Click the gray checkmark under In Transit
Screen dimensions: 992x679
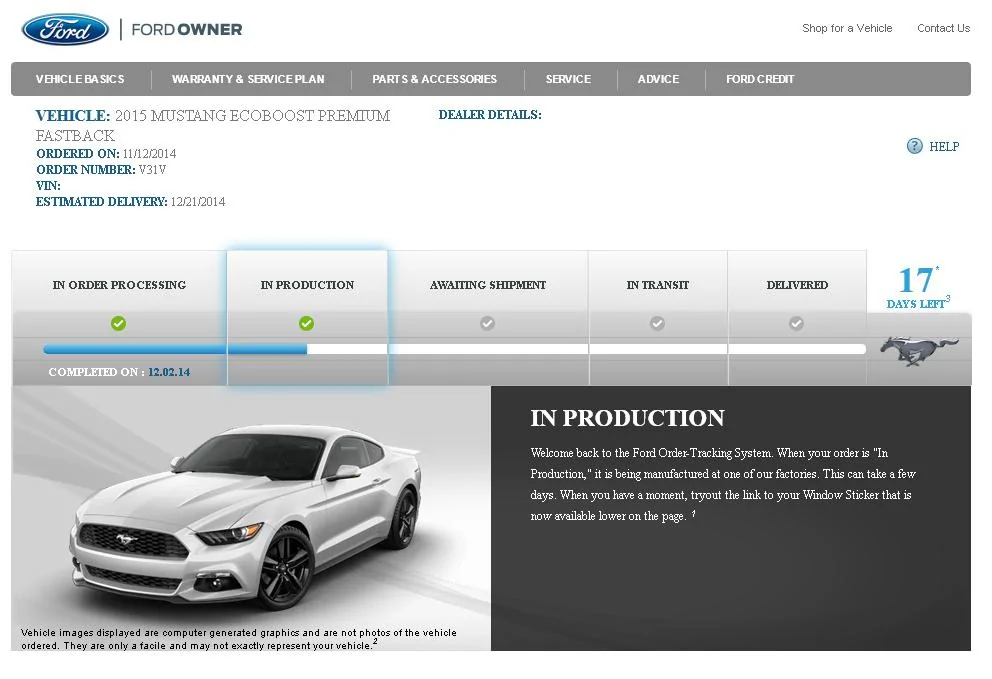coord(657,323)
